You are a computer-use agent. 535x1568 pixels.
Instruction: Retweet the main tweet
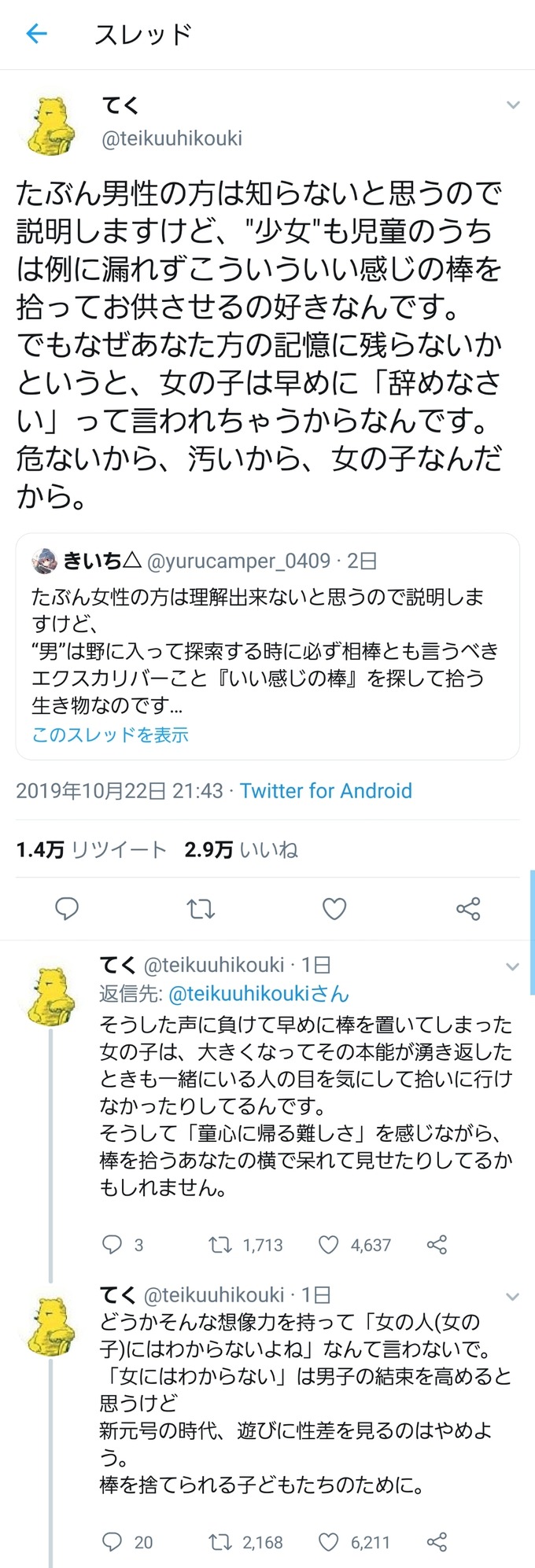(201, 909)
